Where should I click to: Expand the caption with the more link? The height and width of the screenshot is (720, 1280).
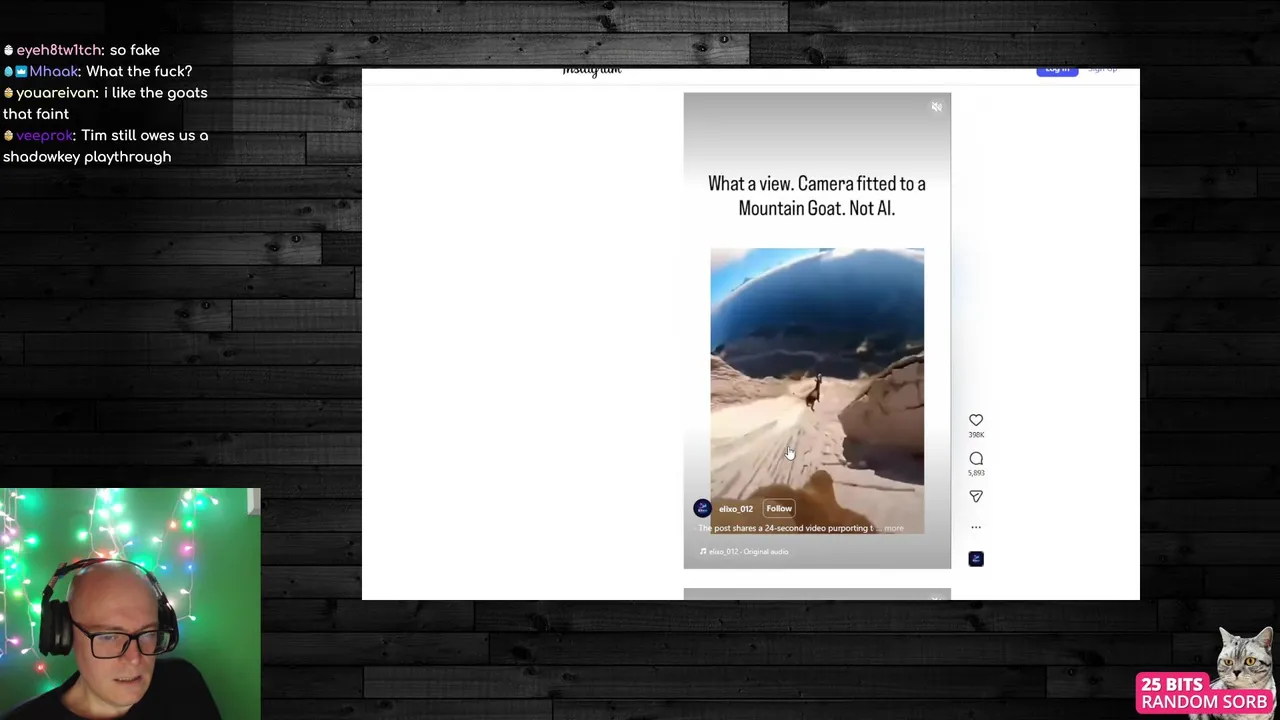pyautogui.click(x=893, y=528)
